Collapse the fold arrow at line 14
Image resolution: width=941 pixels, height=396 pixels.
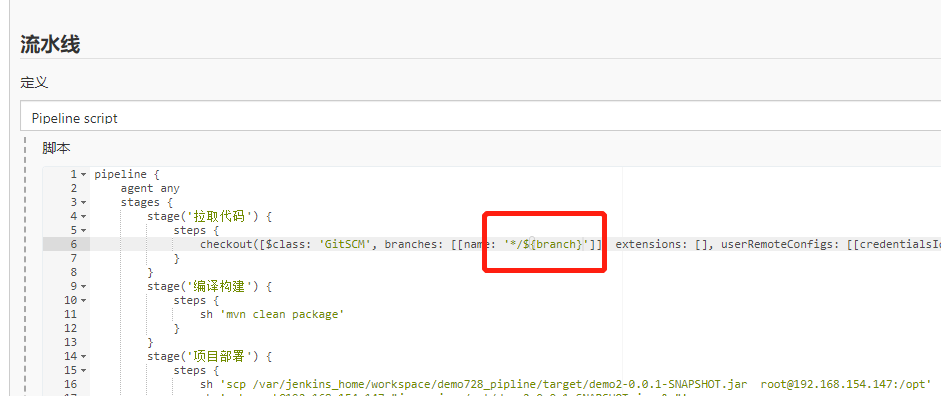point(83,356)
